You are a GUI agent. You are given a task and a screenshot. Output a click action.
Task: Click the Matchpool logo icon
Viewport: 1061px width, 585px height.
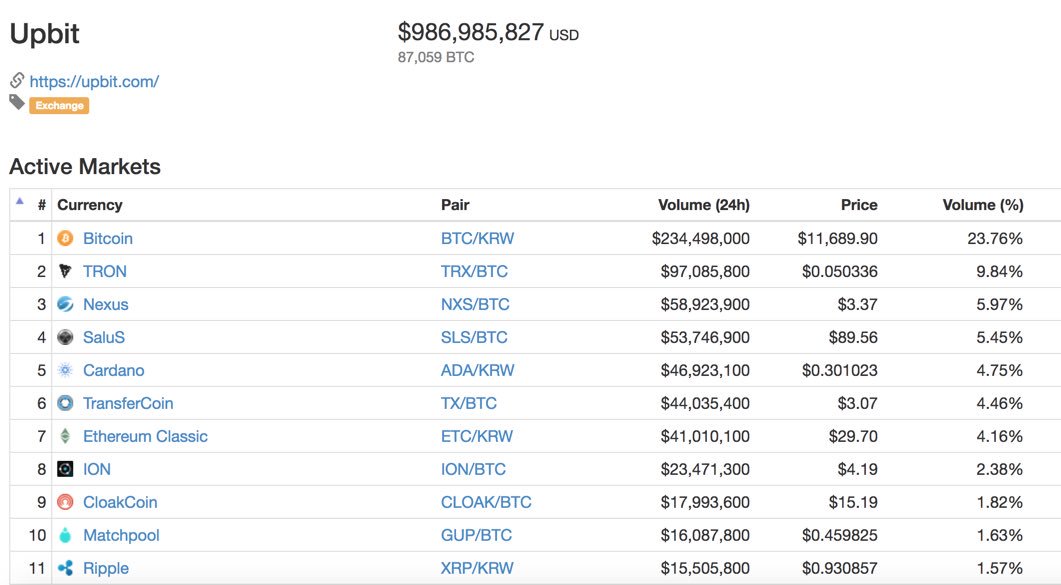point(65,535)
